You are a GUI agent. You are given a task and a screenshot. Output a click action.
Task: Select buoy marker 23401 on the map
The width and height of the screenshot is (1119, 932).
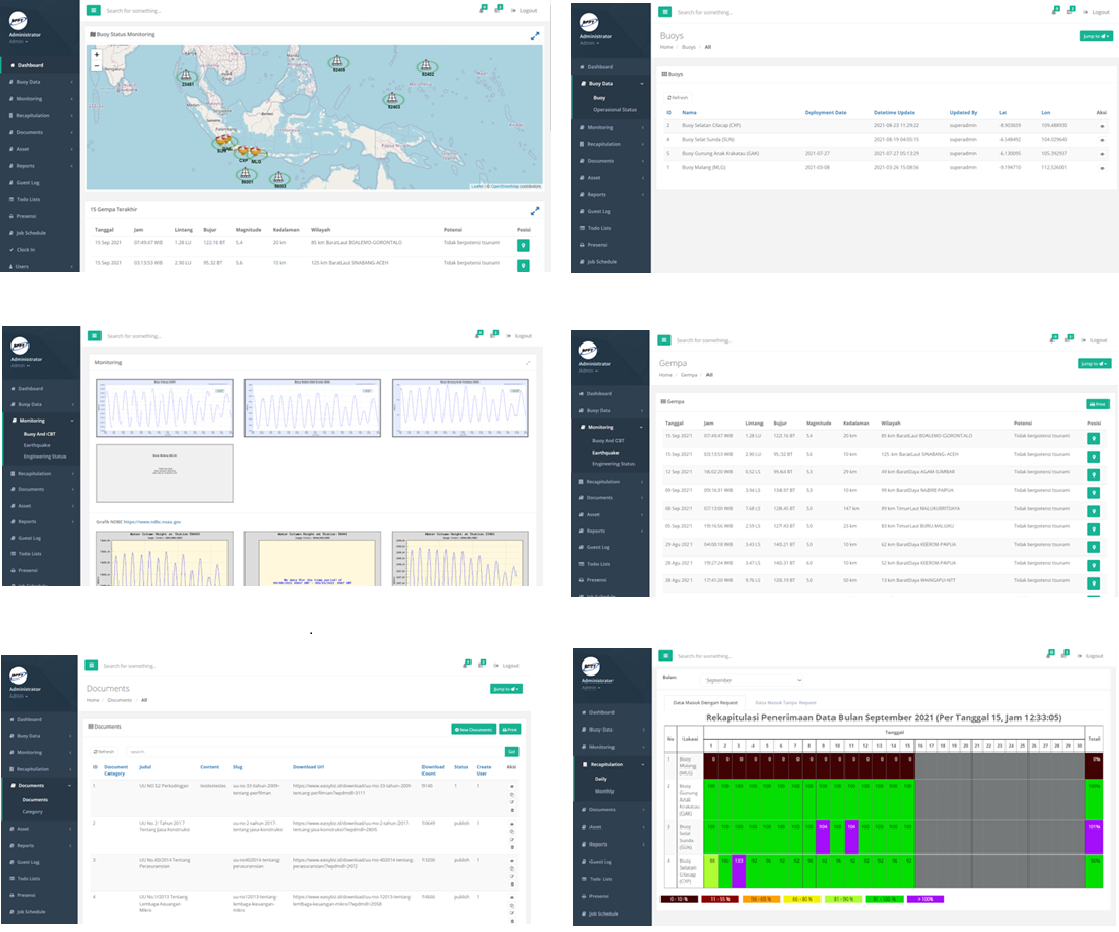[x=186, y=76]
